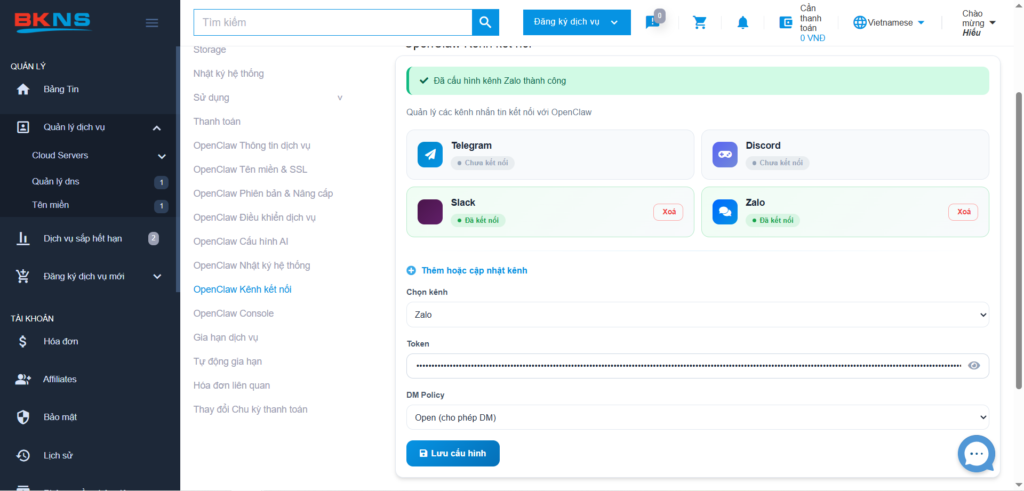Image resolution: width=1024 pixels, height=491 pixels.
Task: Click the Slack Đã kết nối status badge
Action: [x=477, y=220]
